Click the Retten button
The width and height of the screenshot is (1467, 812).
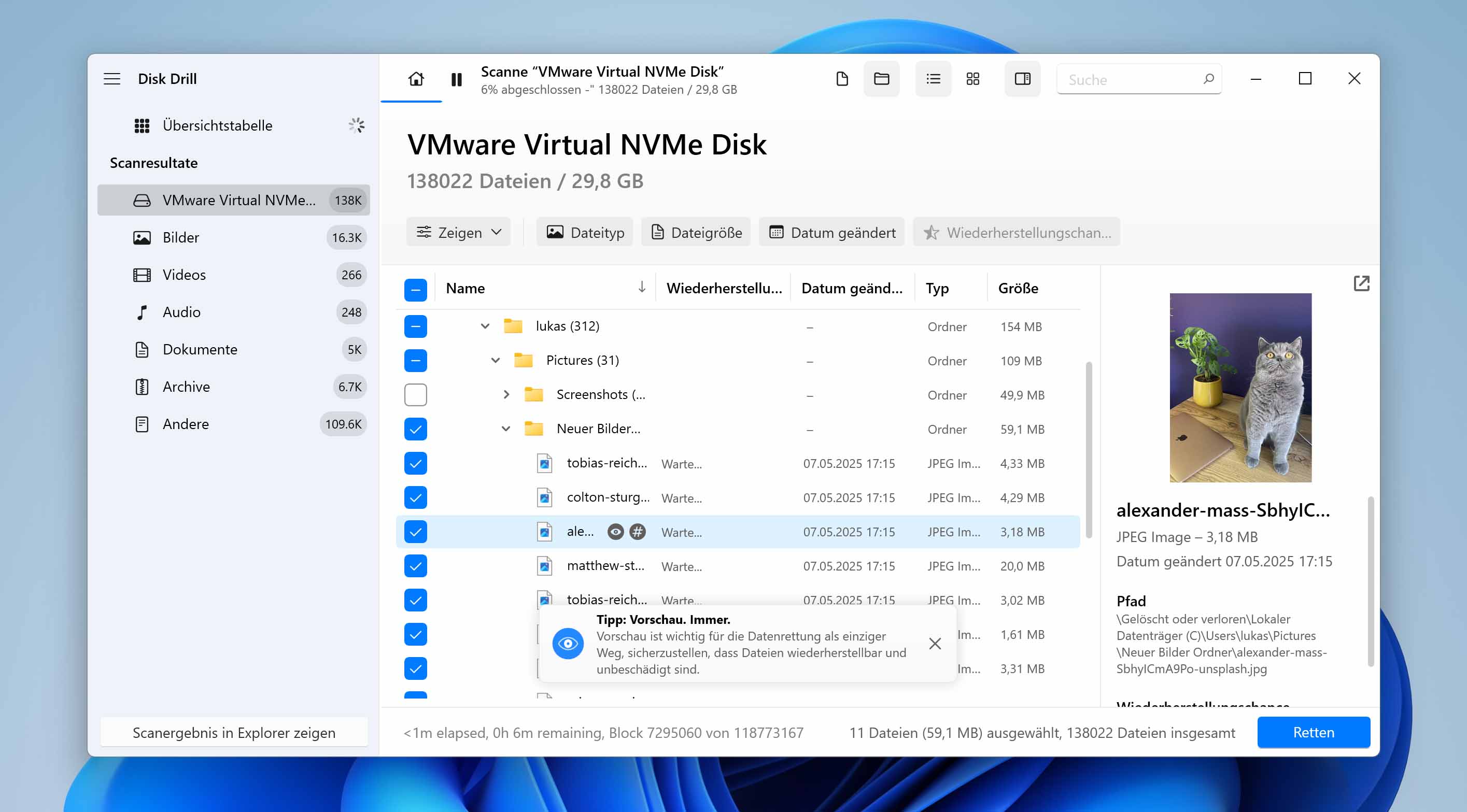pos(1313,732)
